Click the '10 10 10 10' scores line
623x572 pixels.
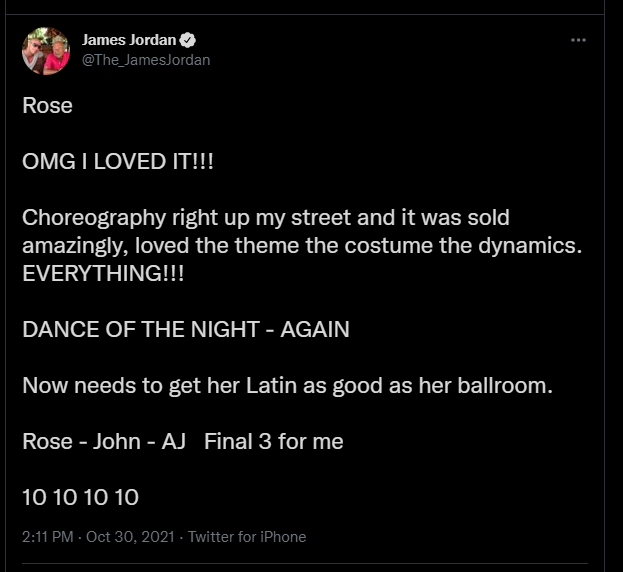pos(80,497)
